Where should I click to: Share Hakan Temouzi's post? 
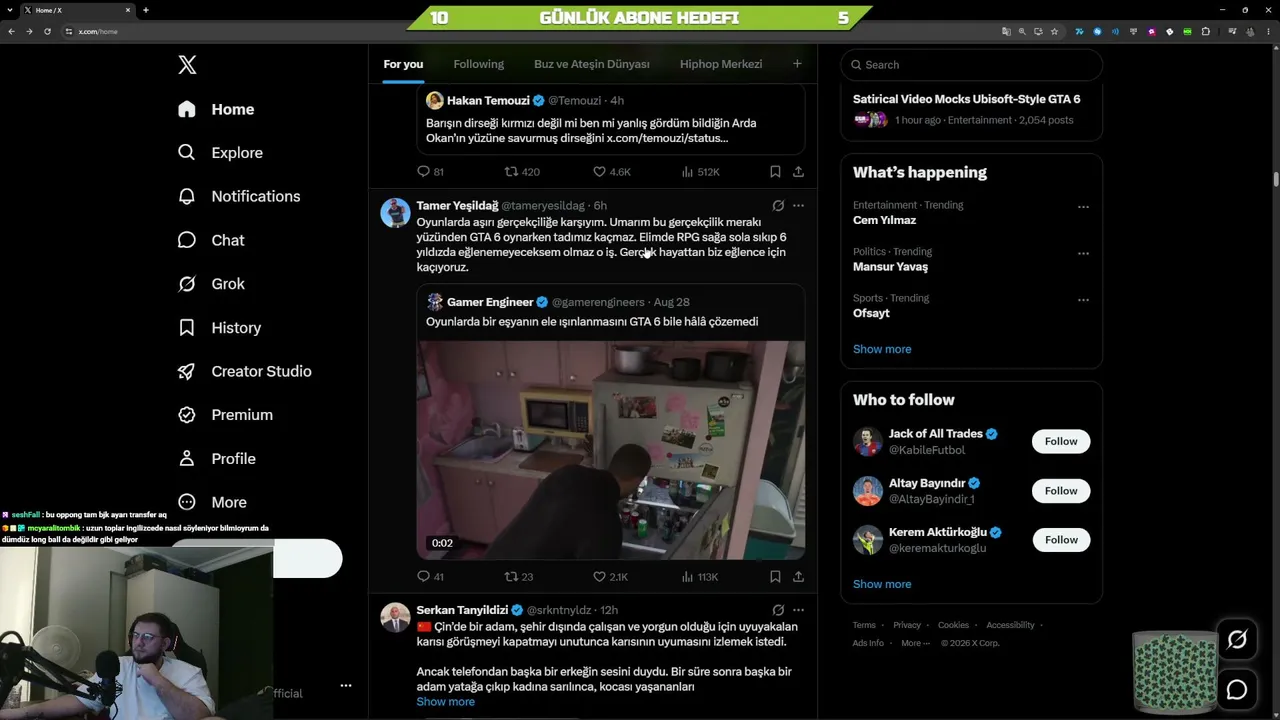(x=798, y=172)
